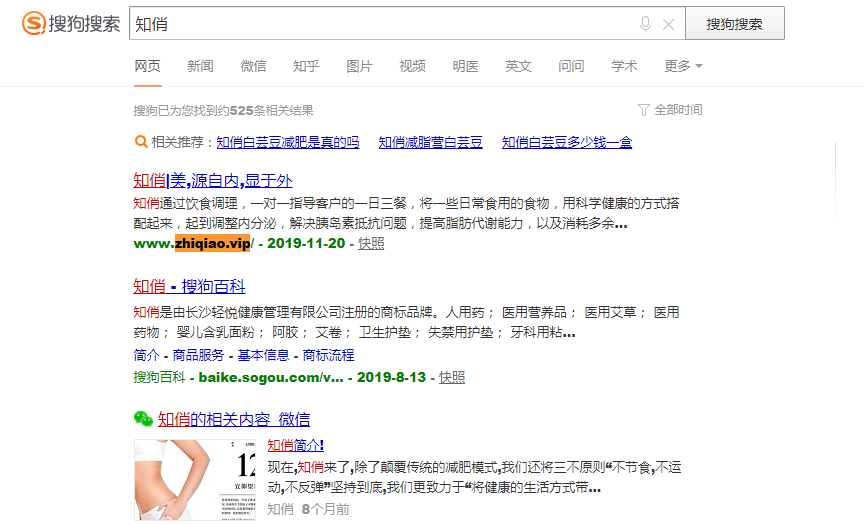Jump to 商品服务 section link

coord(198,355)
